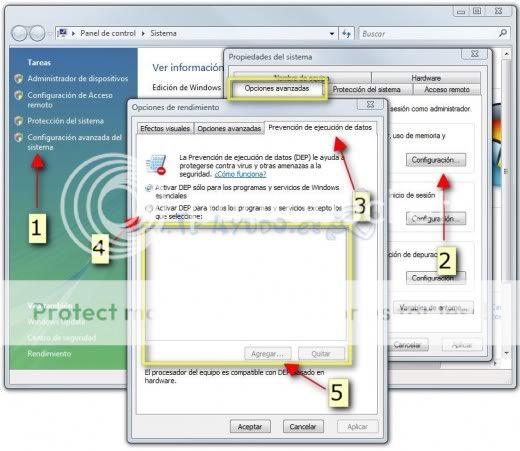Screen dimensions: 520x451
Task: Open Opciones avanzadas tab in Propiedades del sistema
Action: (277, 88)
